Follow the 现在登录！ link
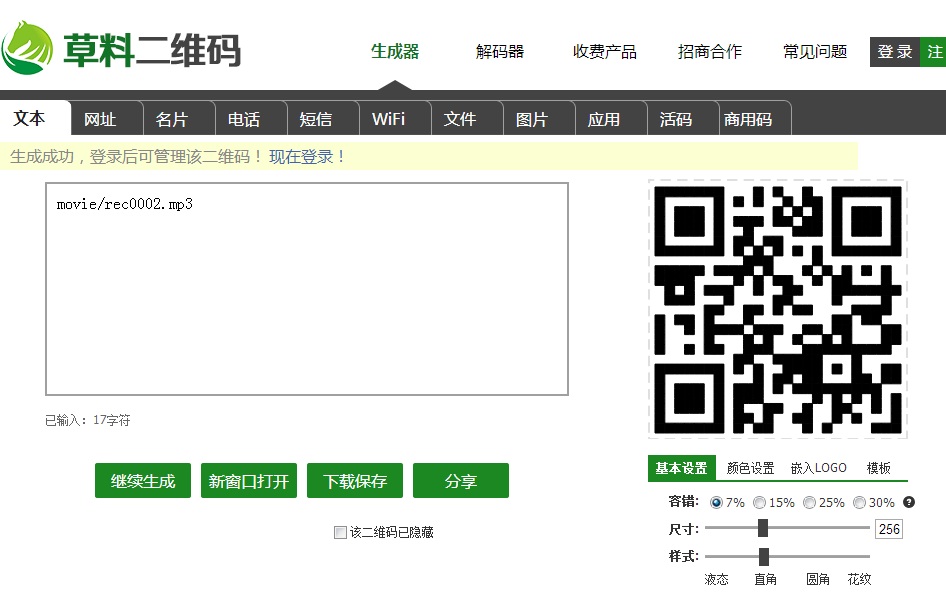Viewport: 946px width, 600px height. click(x=307, y=157)
